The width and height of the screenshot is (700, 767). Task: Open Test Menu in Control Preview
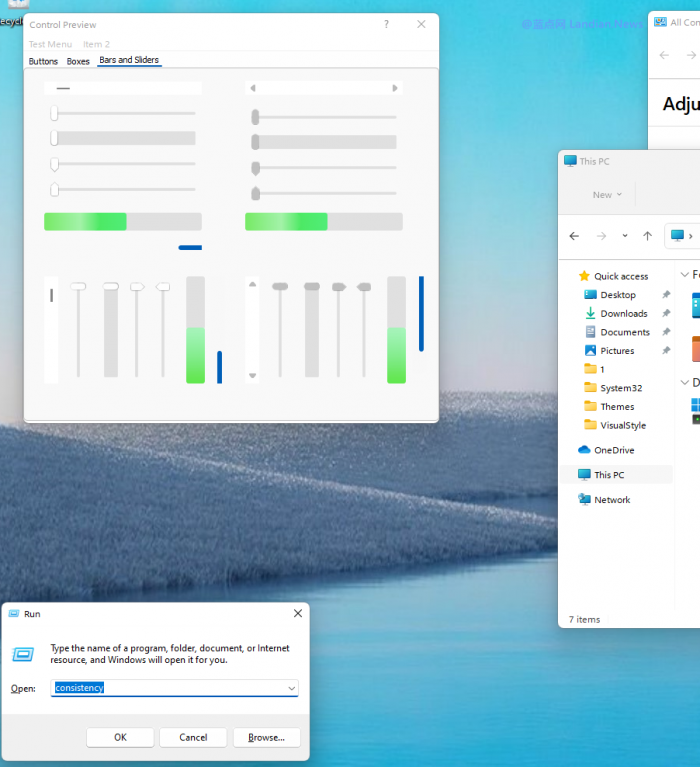50,44
